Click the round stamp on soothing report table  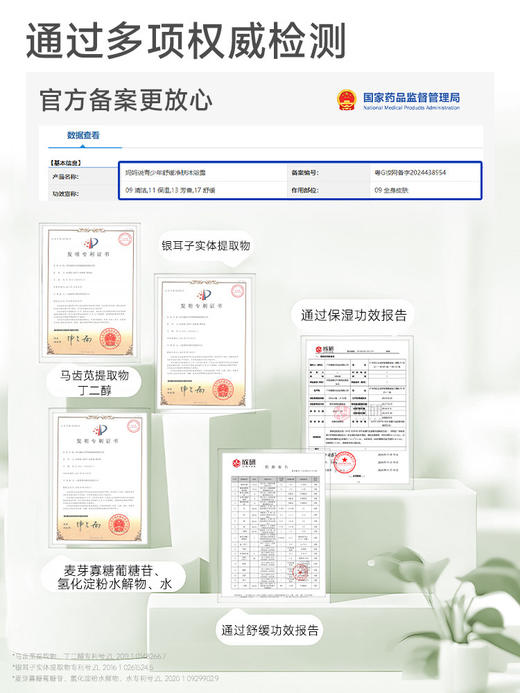(x=300, y=572)
